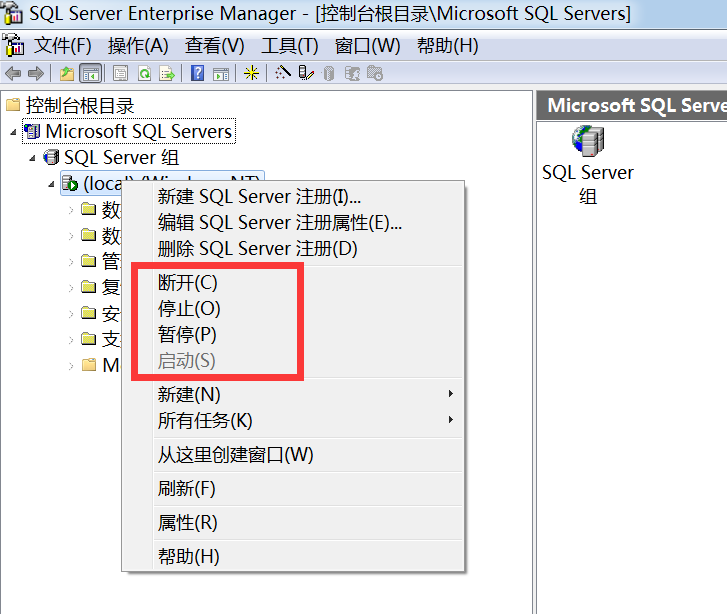Open the Properties toolbar icon
This screenshot has height=614, width=727.
point(121,73)
